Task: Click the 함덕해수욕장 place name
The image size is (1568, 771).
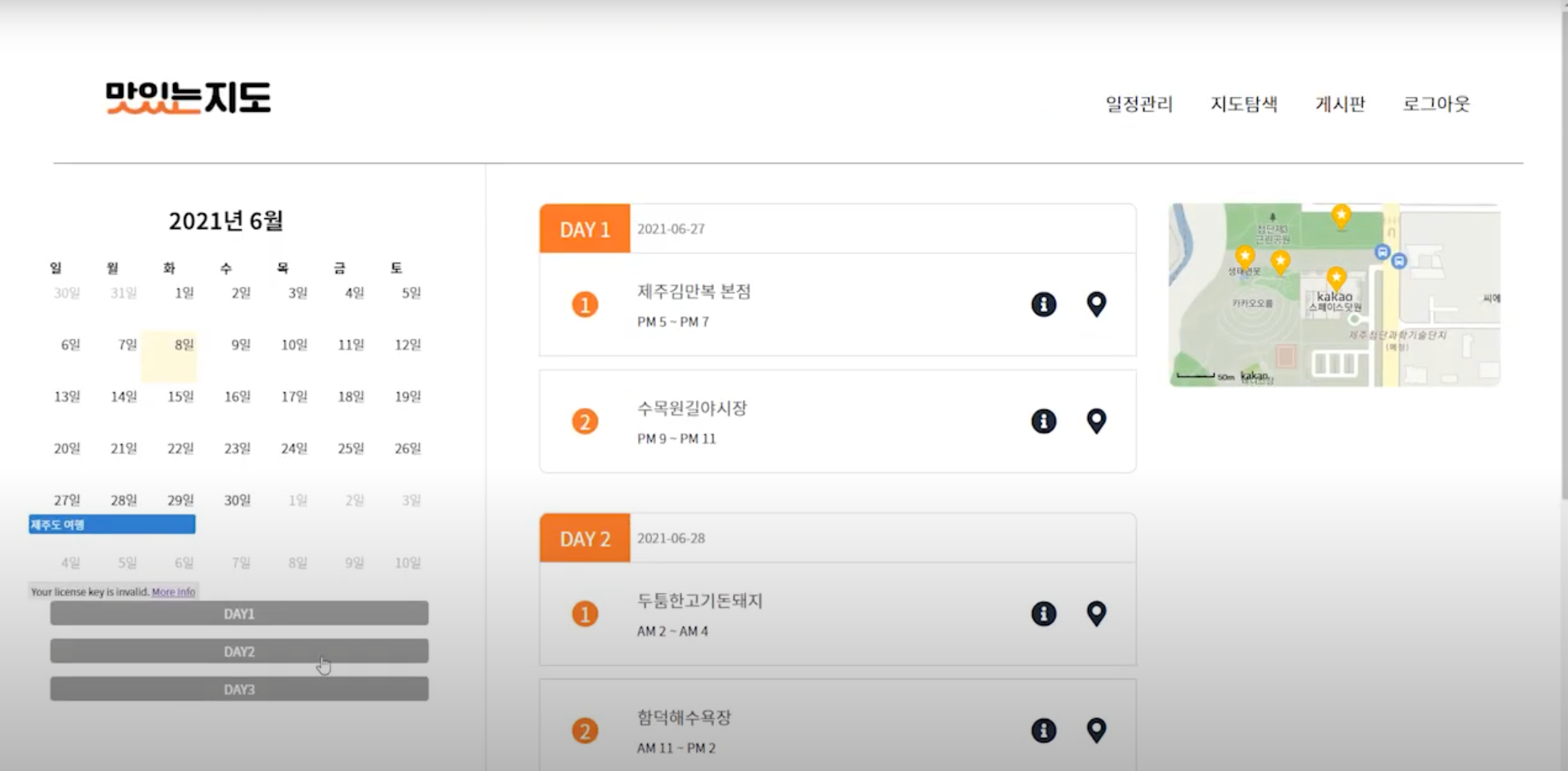Action: pos(684,718)
